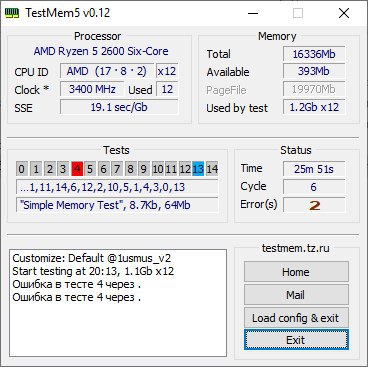Click Load config & exit button

tap(296, 318)
